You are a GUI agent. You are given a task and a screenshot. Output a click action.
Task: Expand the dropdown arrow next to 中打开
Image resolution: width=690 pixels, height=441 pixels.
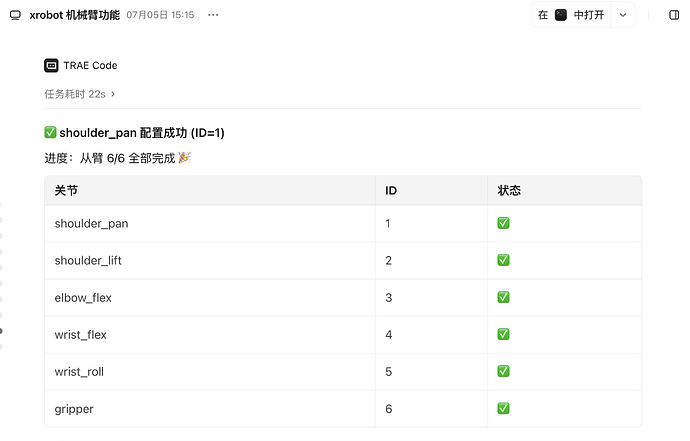tap(623, 15)
